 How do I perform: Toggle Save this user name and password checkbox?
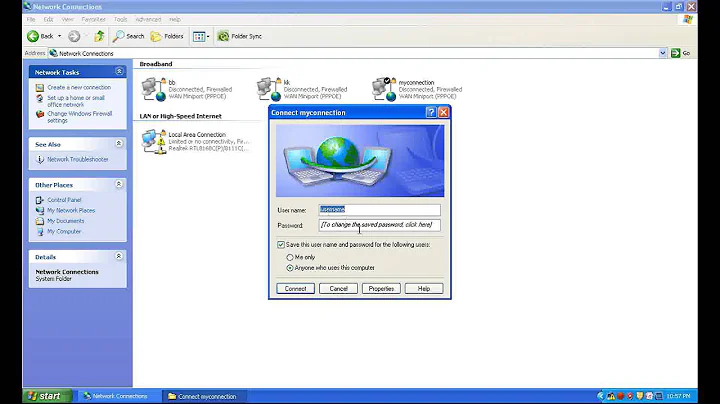(x=281, y=245)
